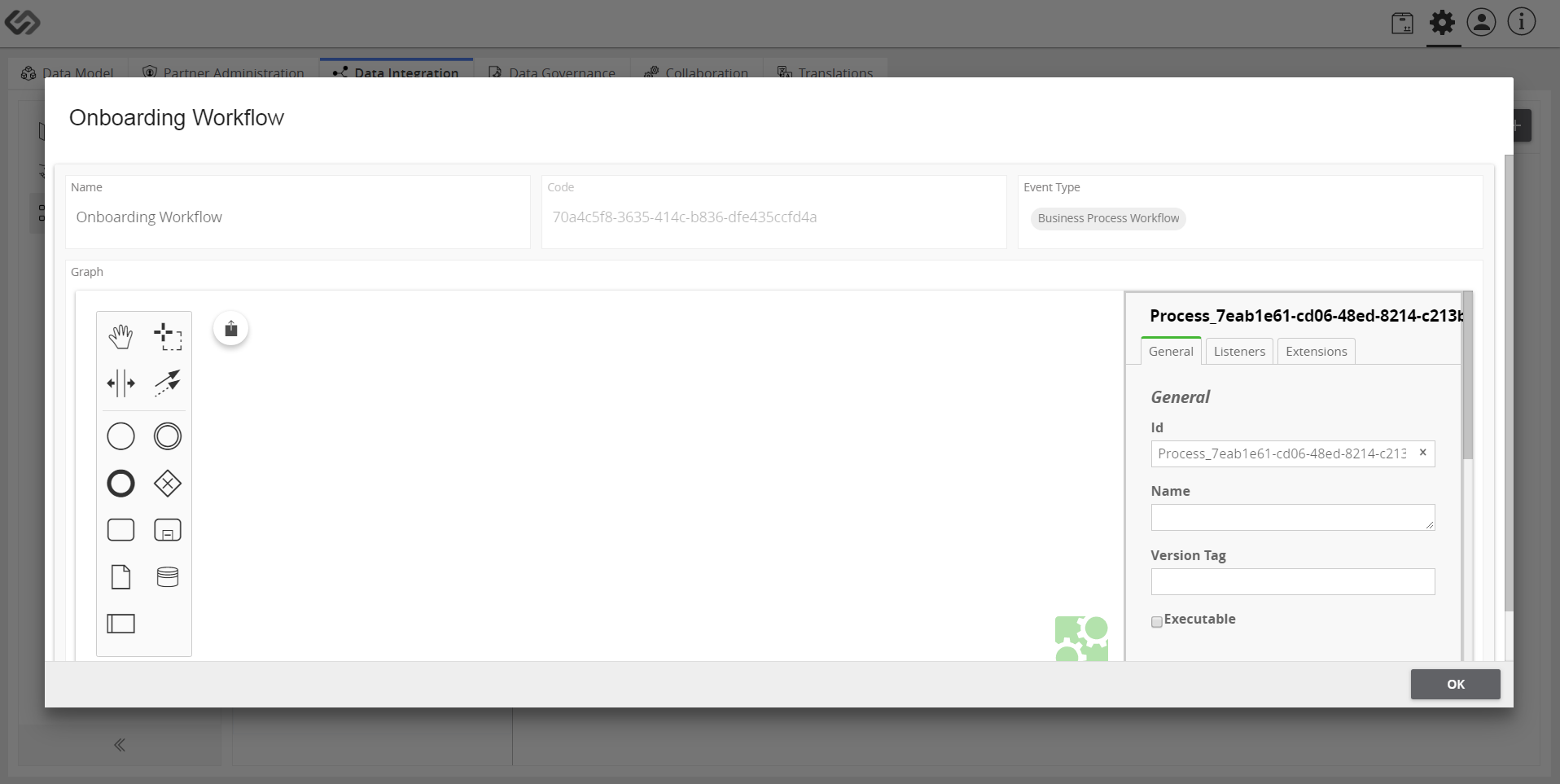
Task: Create a data object reference
Action: coord(121,577)
